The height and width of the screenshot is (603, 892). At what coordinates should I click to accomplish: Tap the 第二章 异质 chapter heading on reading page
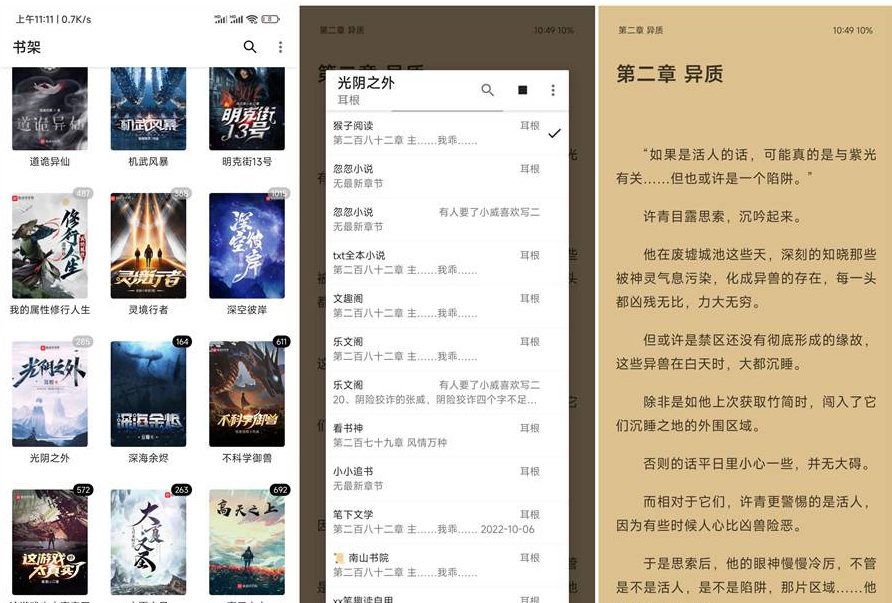click(669, 74)
